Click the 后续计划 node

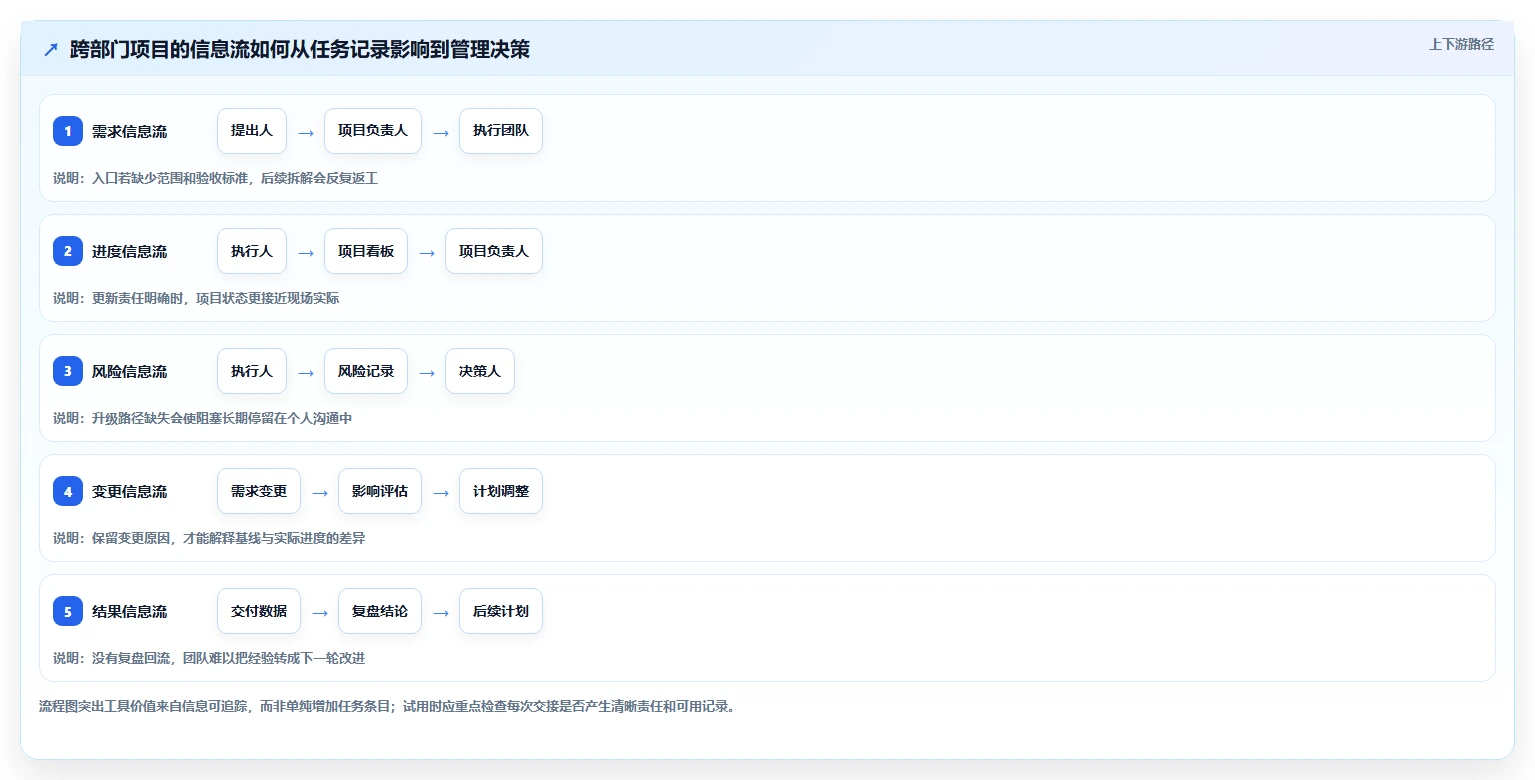pyautogui.click(x=501, y=611)
